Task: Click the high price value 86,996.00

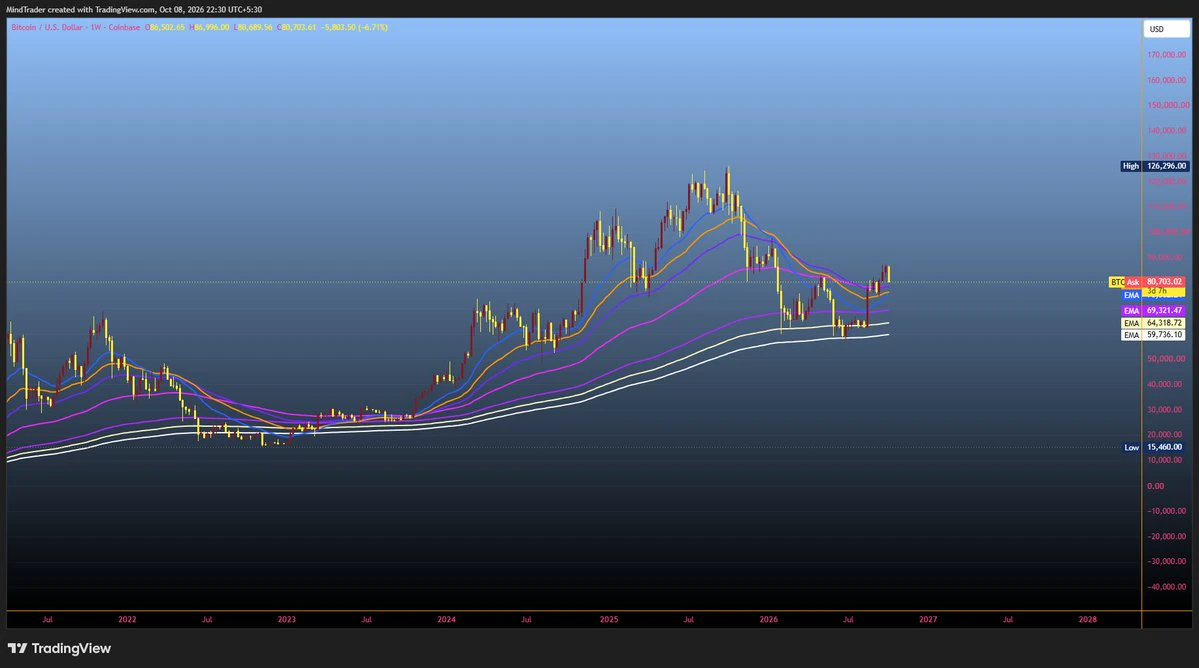Action: point(212,28)
